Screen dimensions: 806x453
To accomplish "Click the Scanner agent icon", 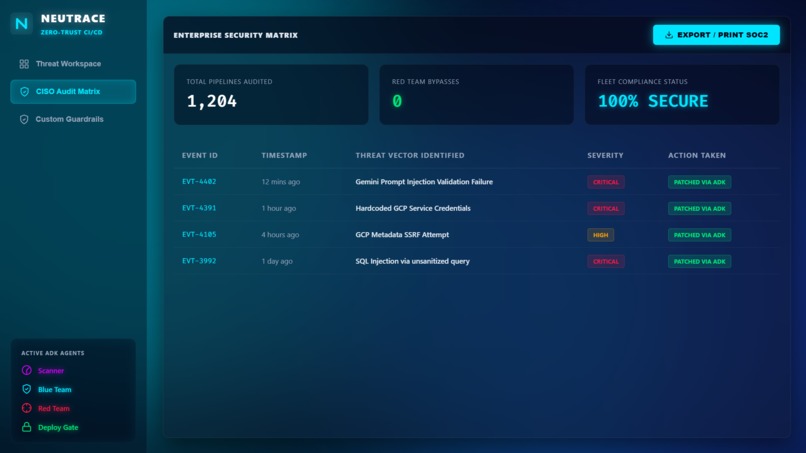I will [27, 370].
